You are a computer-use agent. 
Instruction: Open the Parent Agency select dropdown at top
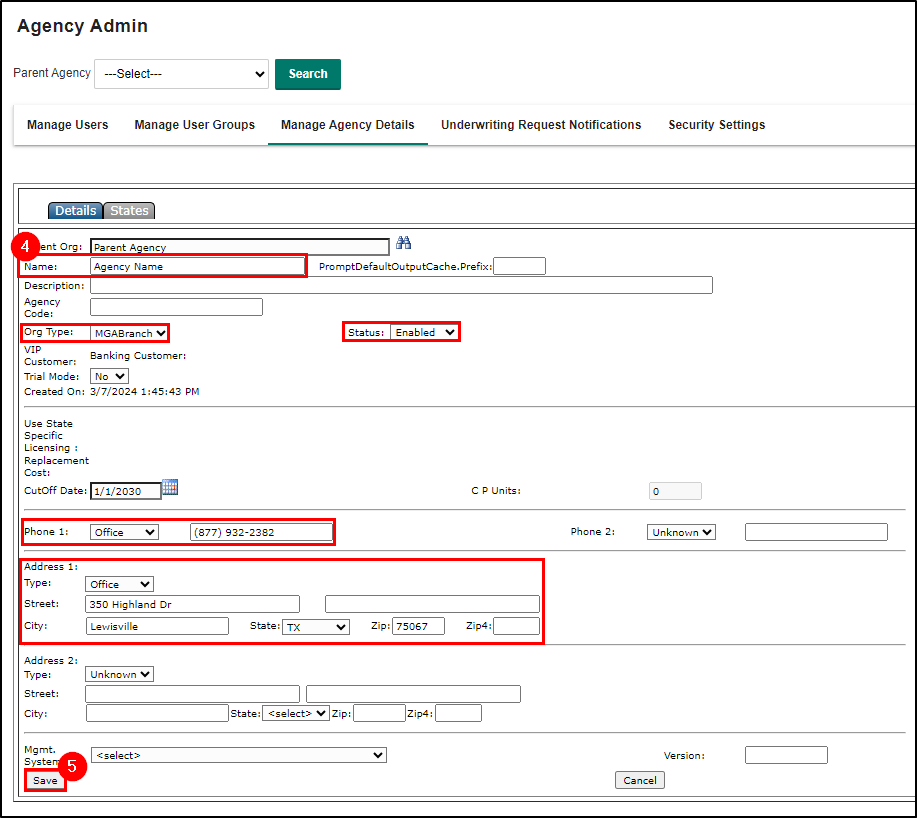click(x=181, y=74)
